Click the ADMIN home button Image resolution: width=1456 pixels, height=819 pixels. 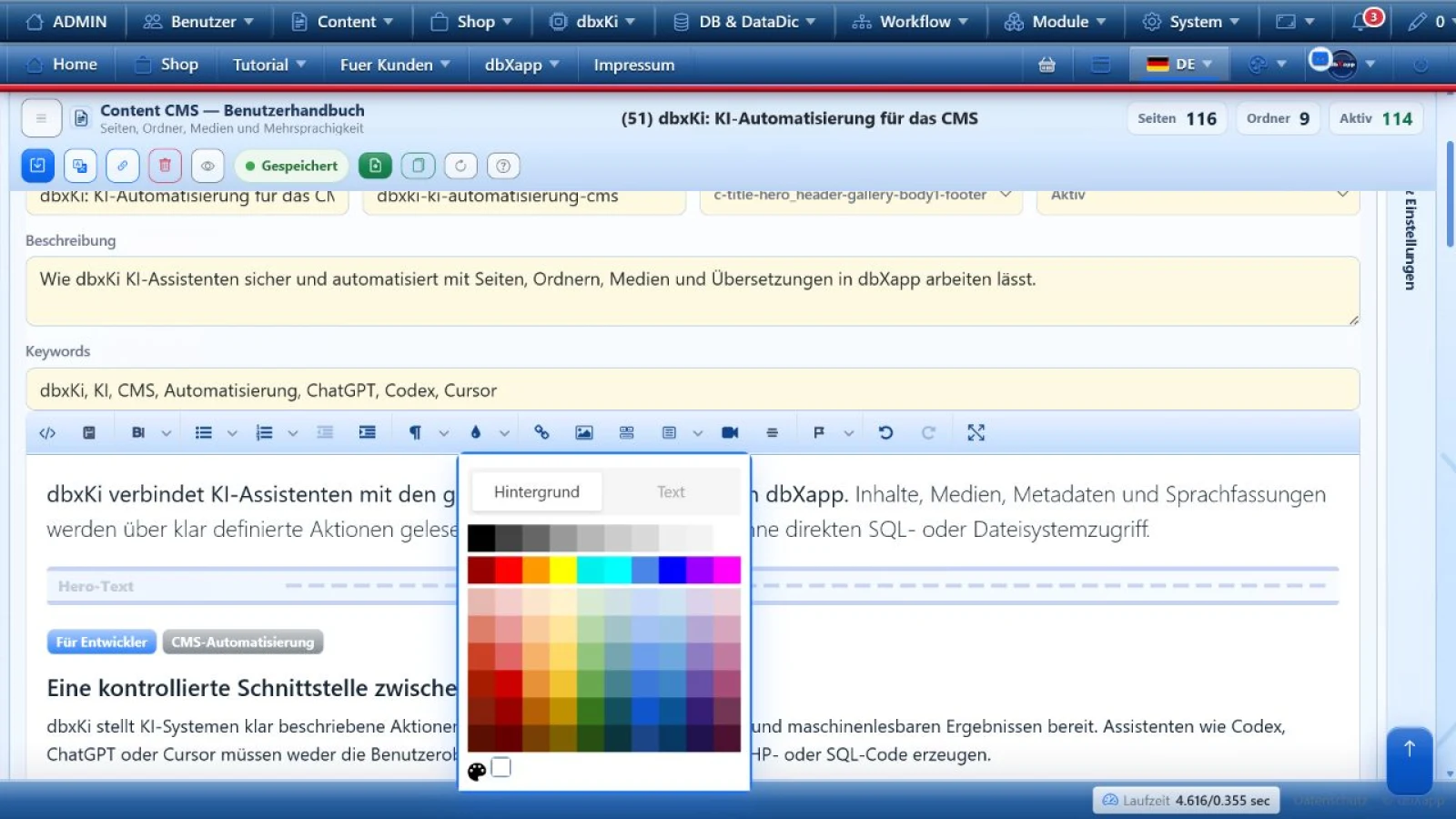click(x=66, y=21)
